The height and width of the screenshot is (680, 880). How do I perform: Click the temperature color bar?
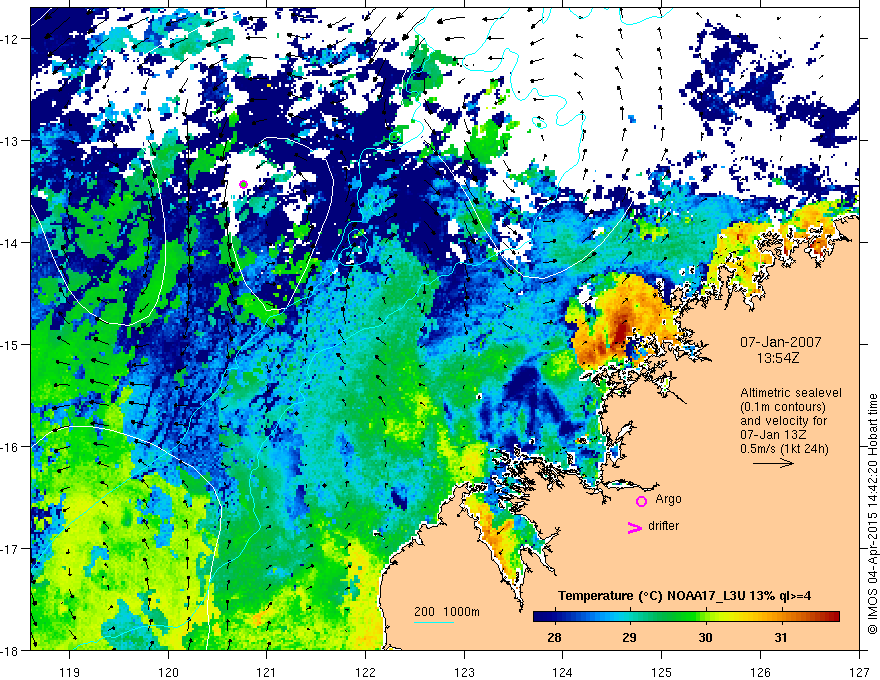[x=686, y=616]
